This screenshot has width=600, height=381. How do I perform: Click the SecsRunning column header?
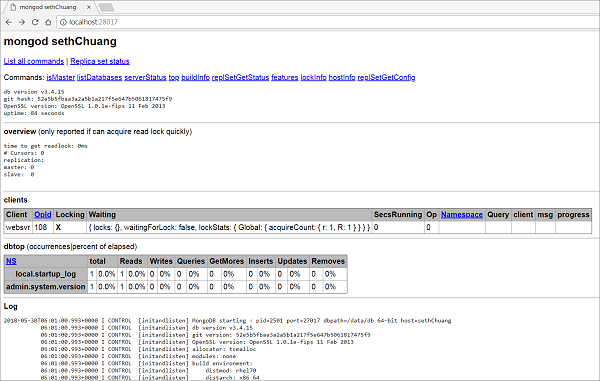(398, 215)
